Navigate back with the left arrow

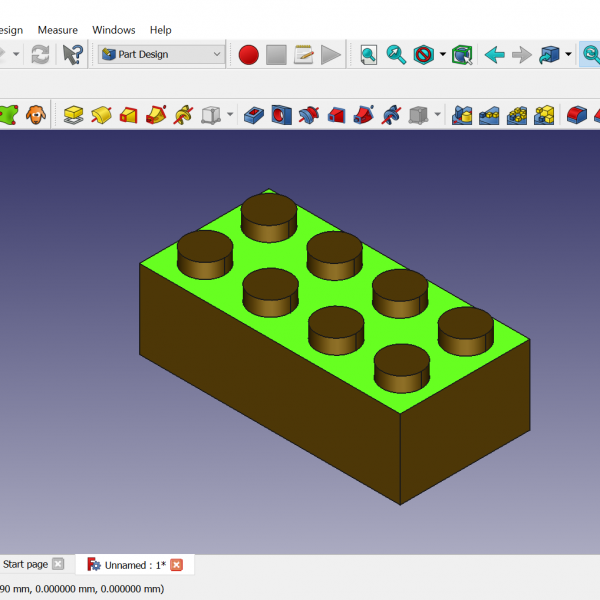494,55
